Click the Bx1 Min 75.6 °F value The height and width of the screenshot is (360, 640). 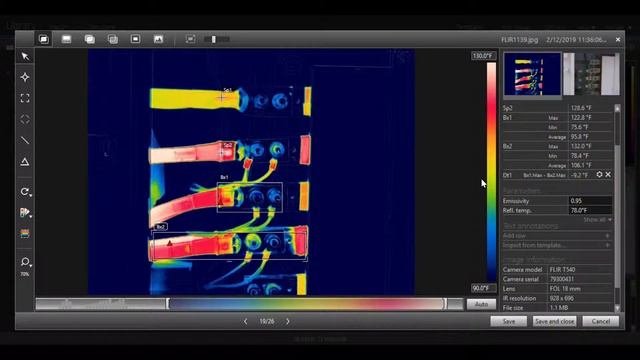coord(580,127)
